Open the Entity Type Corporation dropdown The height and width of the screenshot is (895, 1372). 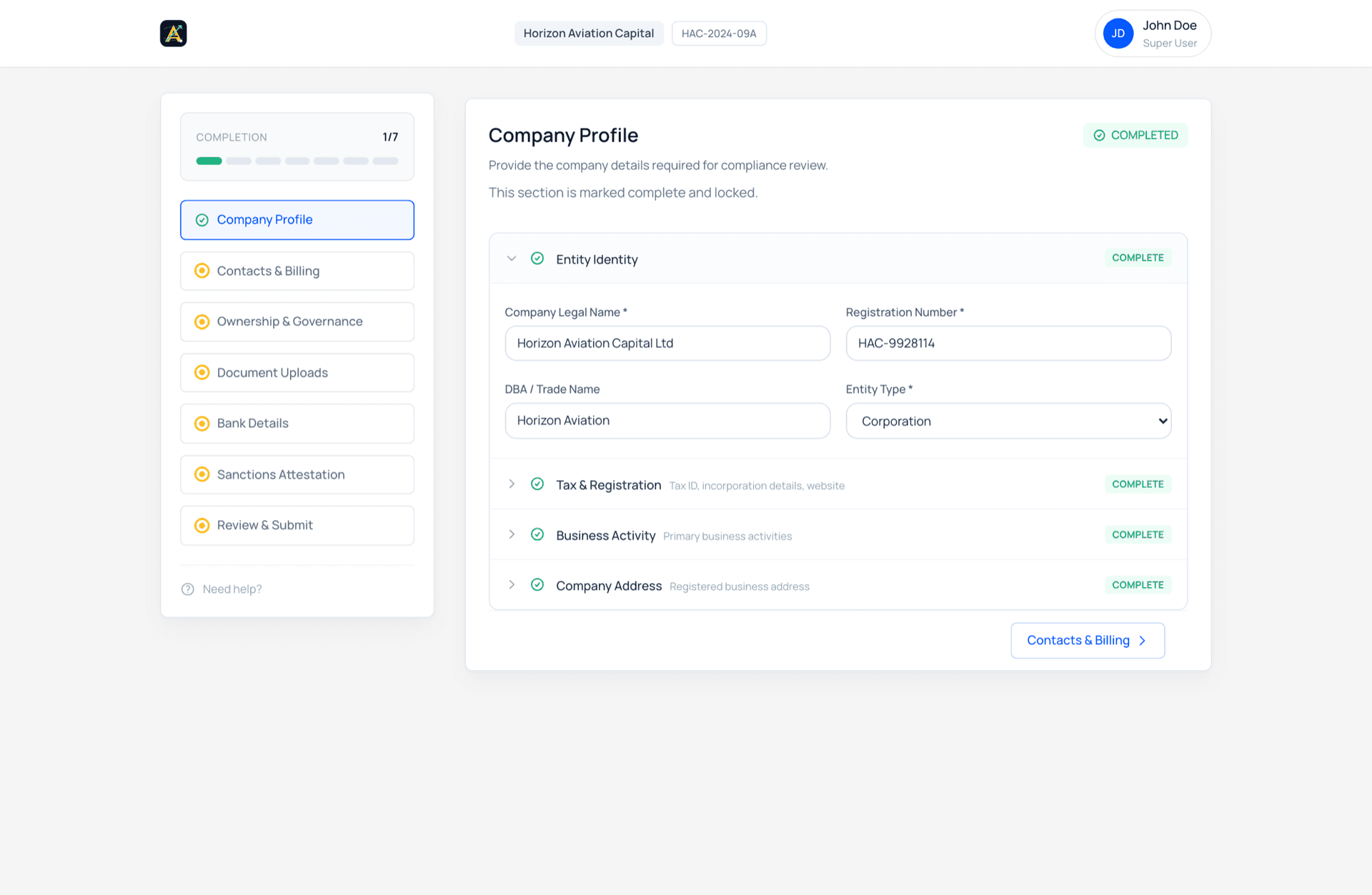1008,421
